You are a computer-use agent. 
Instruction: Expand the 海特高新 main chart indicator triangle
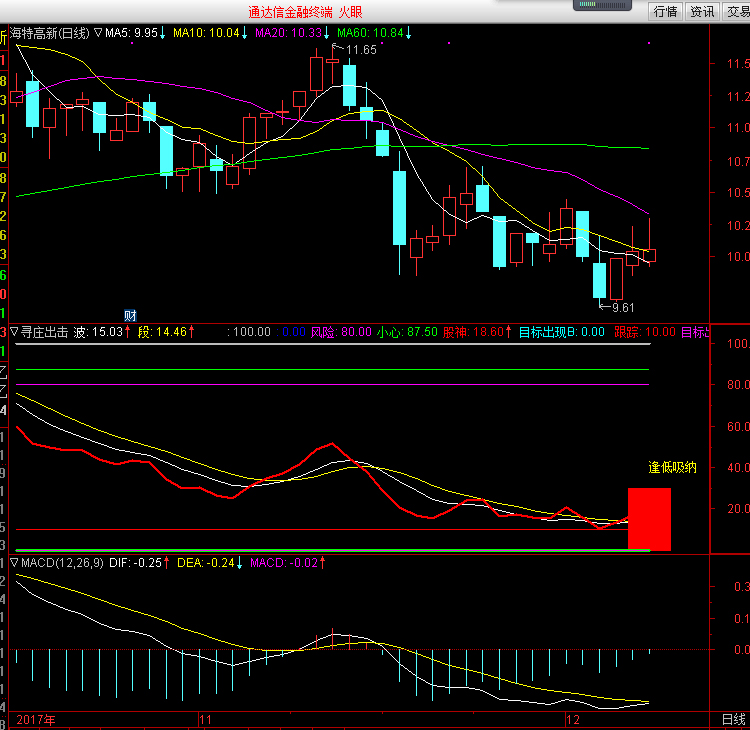98,34
